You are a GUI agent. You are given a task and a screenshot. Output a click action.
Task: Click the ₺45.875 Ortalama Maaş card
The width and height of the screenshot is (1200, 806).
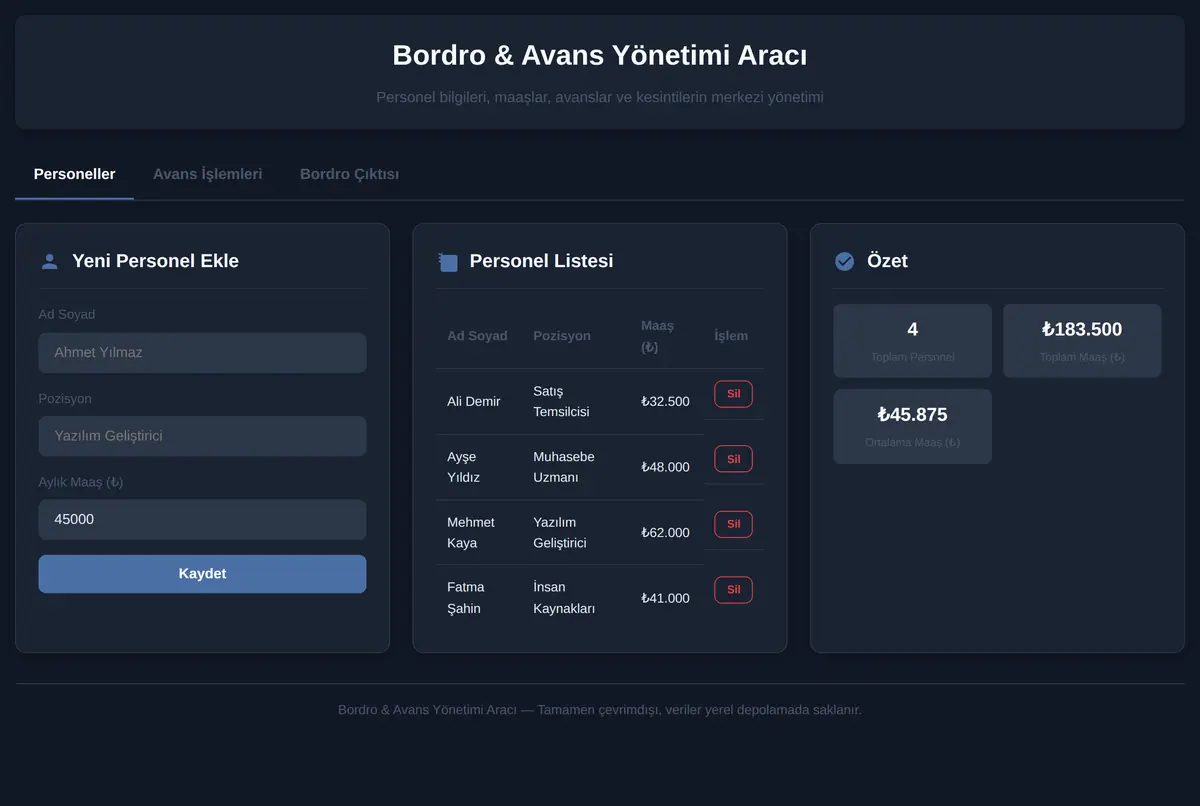pos(912,426)
